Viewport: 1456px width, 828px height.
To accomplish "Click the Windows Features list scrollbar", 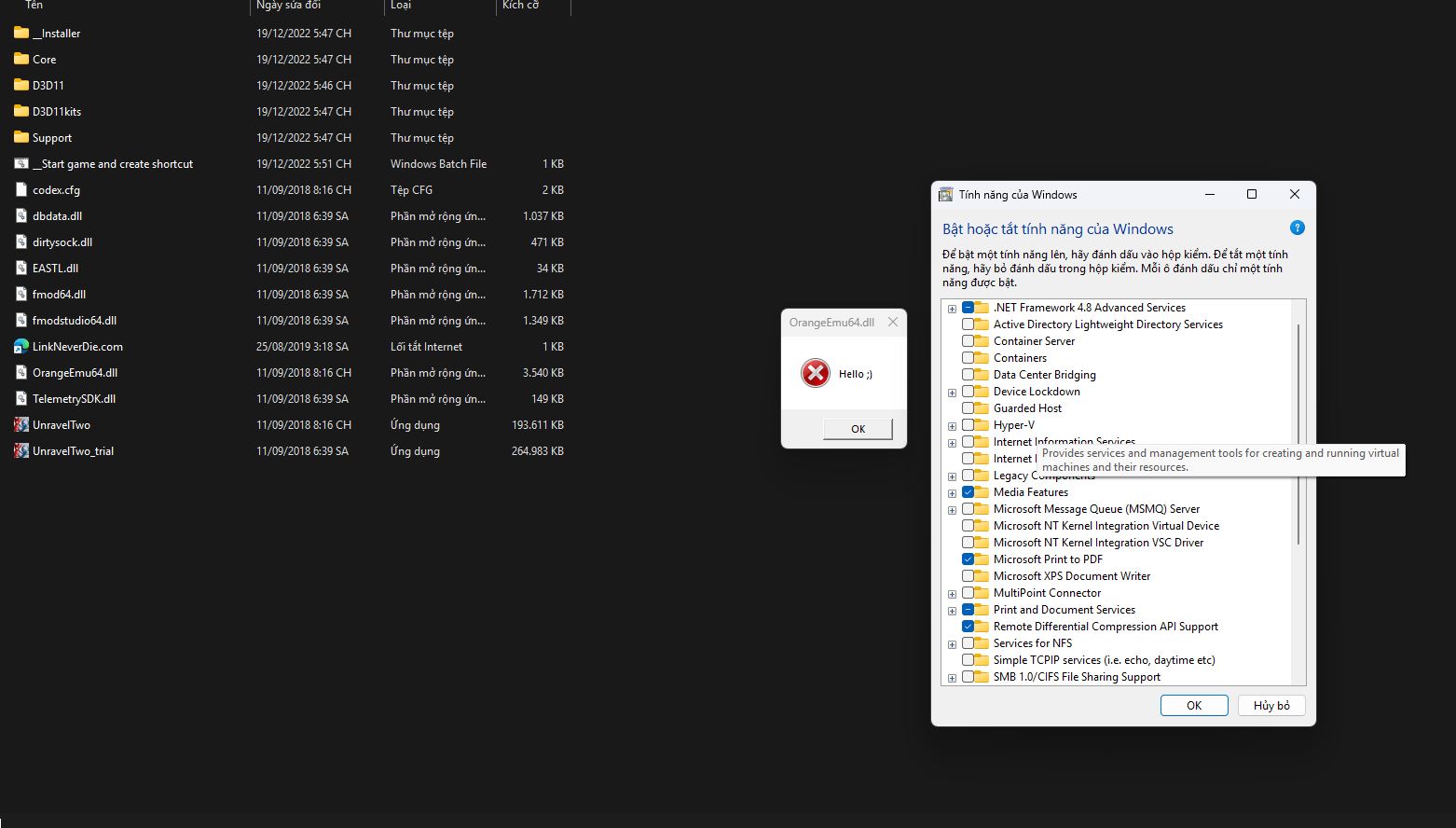I will 1298,434.
